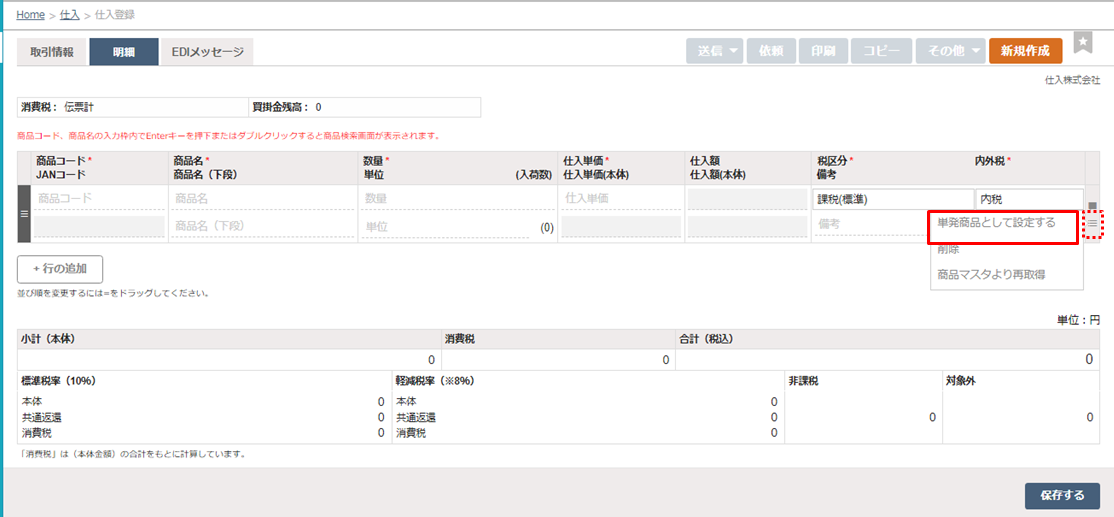Viewport: 1114px width, 517px height.
Task: Open the row menu icon on the right
Action: click(1093, 226)
